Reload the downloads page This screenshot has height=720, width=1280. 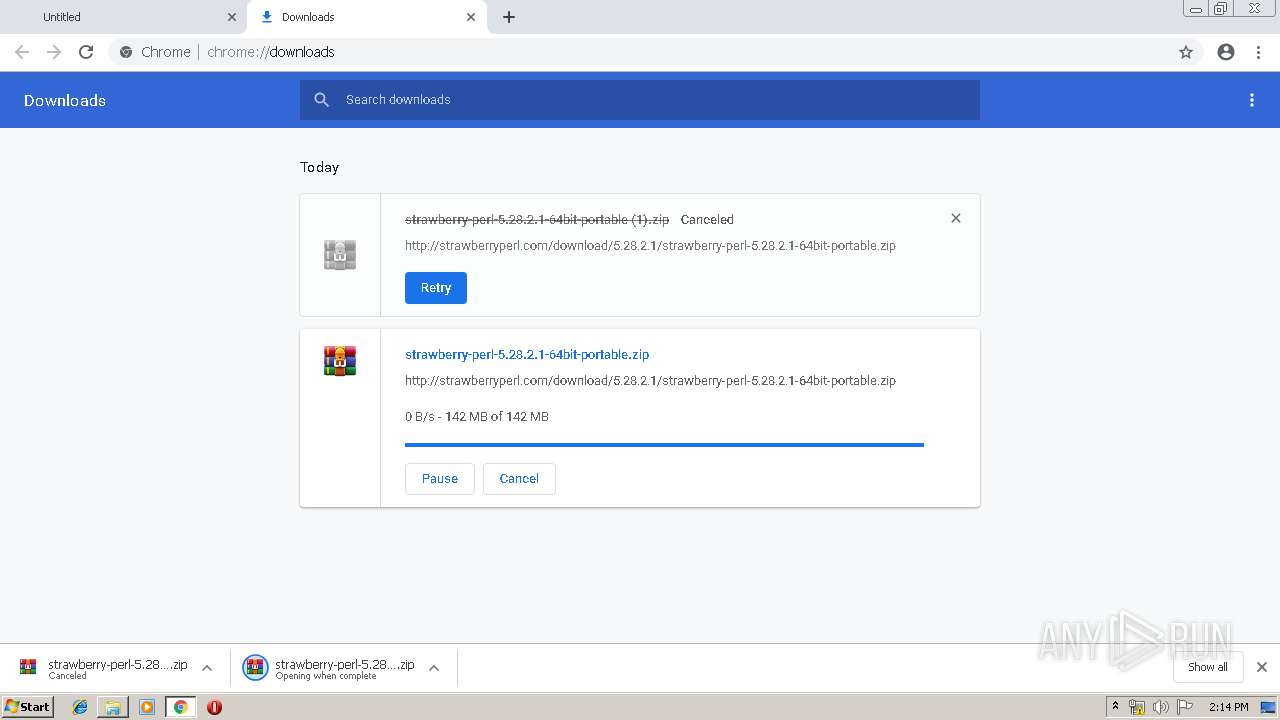click(x=86, y=52)
